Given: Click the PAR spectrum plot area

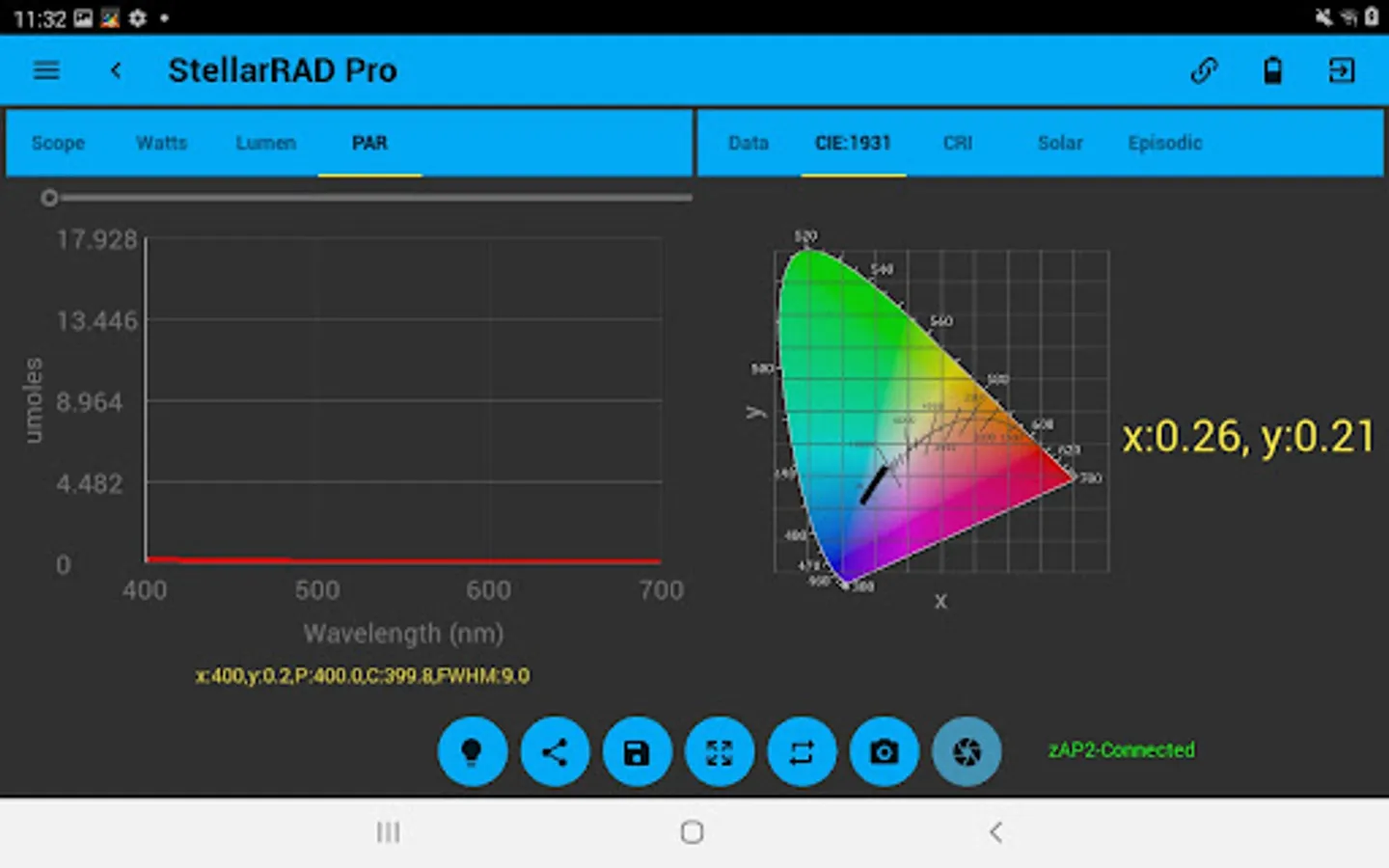Looking at the screenshot, I should click(403, 399).
